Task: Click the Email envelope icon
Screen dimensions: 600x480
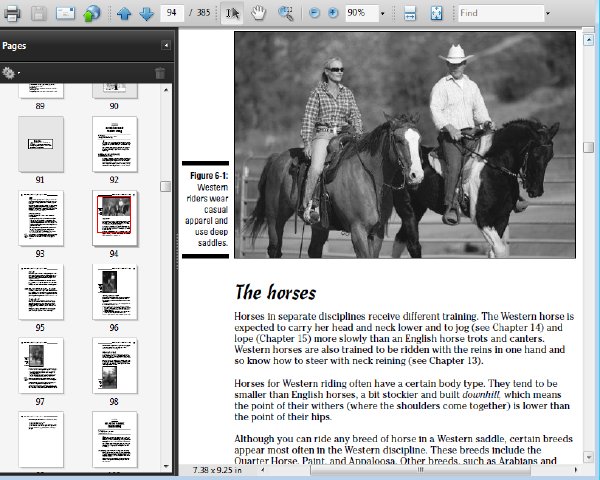Action: tap(65, 13)
